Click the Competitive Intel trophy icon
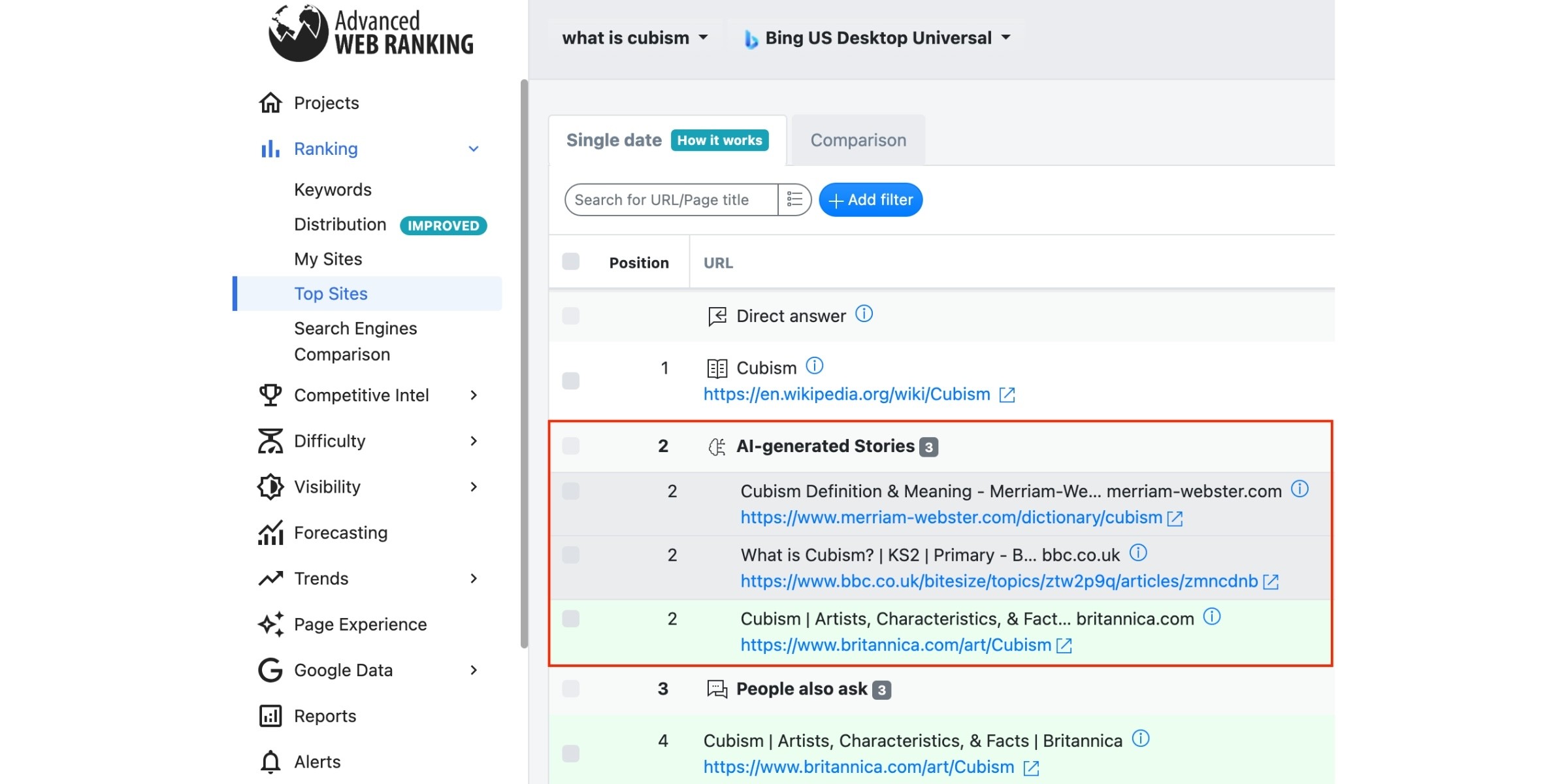Viewport: 1568px width, 784px height. coord(270,395)
